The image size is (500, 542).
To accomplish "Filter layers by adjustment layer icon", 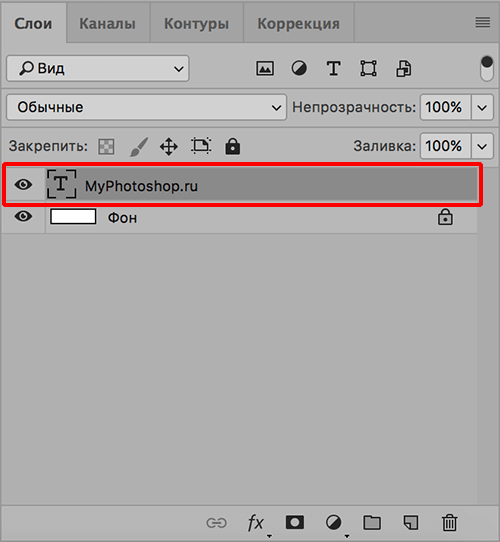I will click(299, 68).
